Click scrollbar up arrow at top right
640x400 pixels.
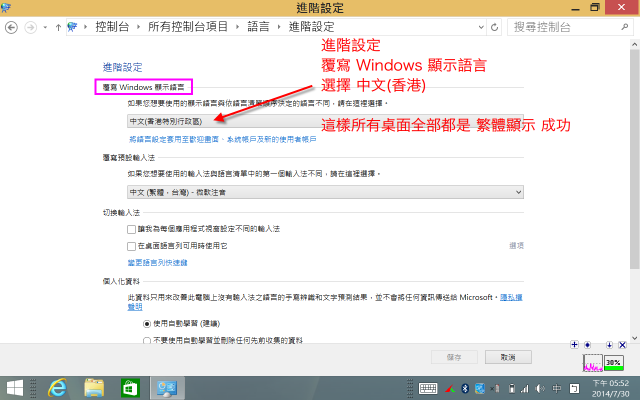pos(634,44)
